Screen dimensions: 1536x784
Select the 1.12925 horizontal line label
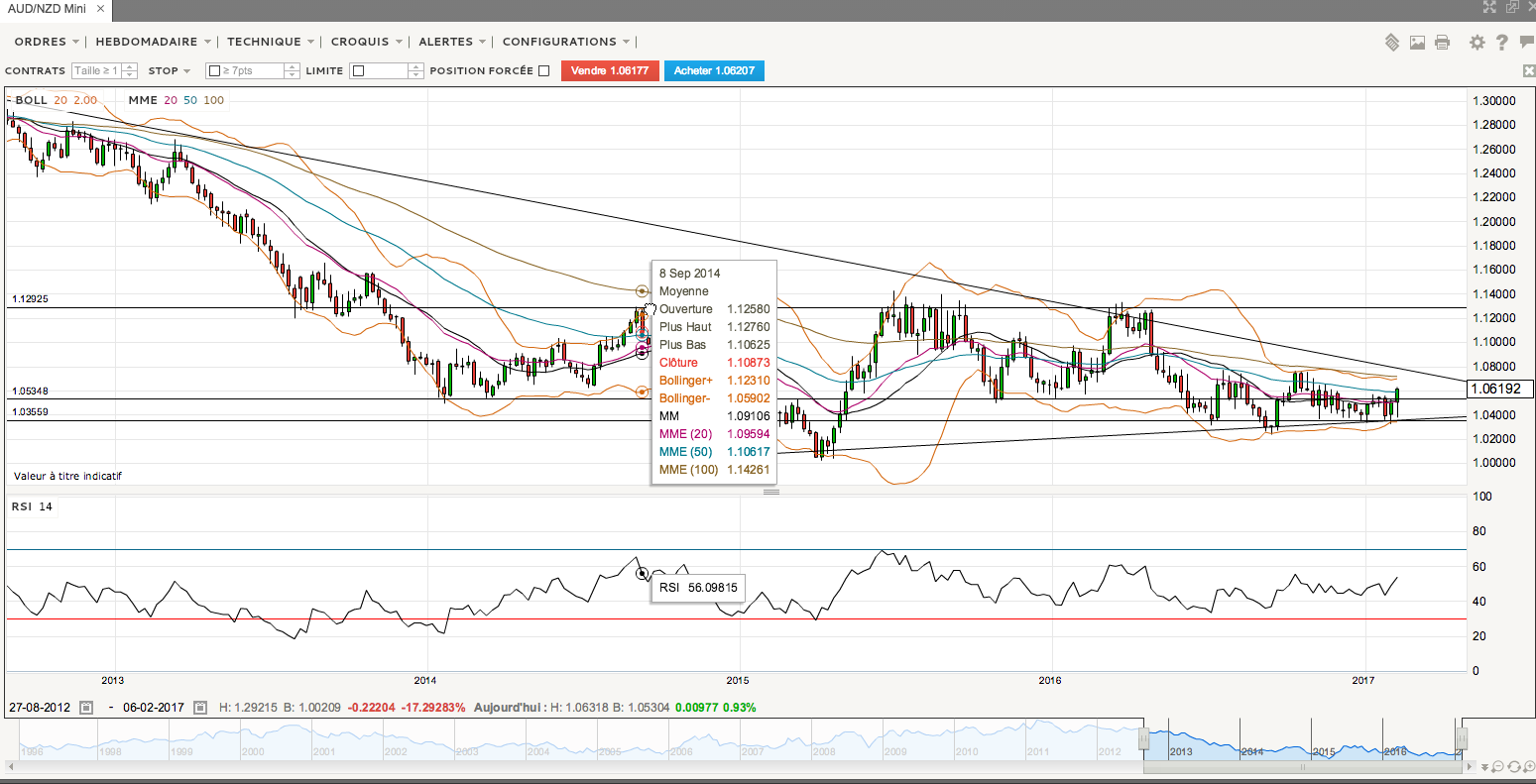tap(30, 298)
